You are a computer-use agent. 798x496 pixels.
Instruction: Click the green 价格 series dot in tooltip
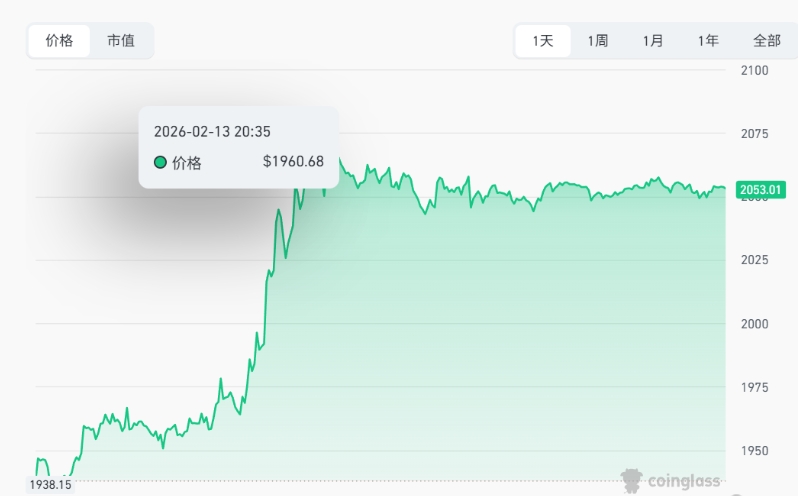160,162
